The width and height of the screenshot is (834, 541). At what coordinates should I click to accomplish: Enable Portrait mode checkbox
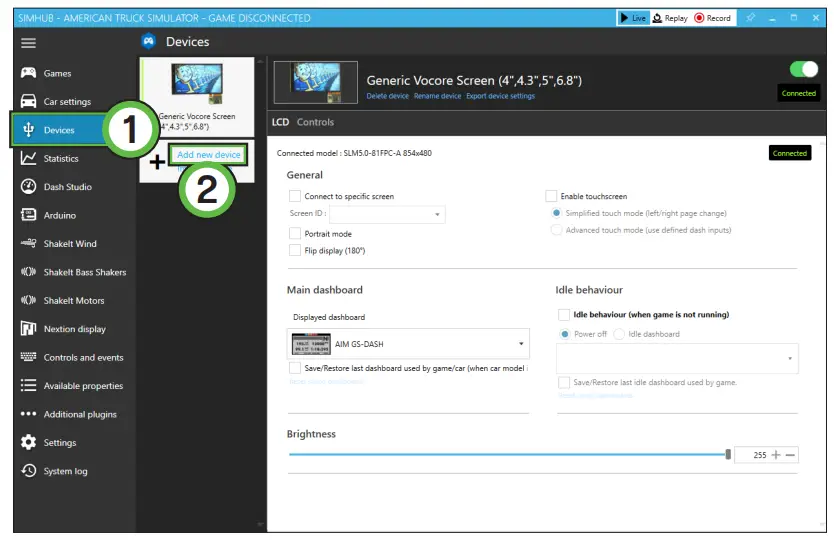295,233
